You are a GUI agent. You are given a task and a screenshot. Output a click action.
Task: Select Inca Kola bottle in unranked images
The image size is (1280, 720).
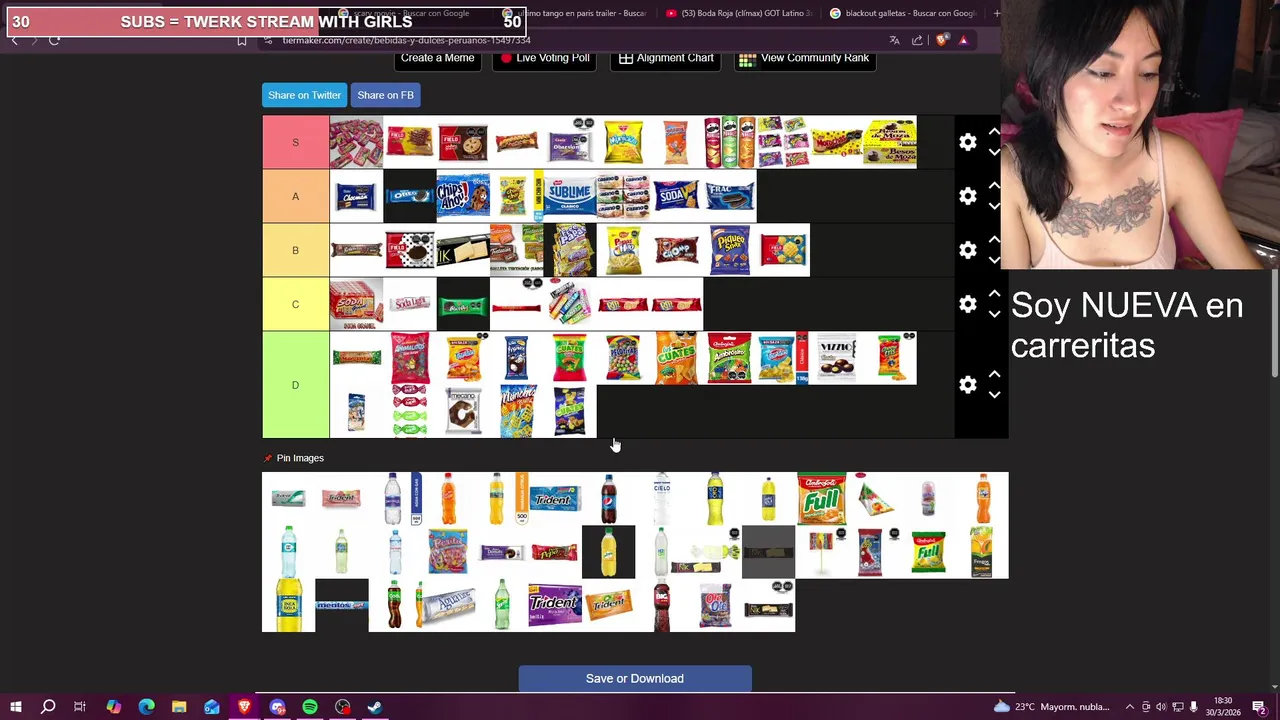[288, 605]
